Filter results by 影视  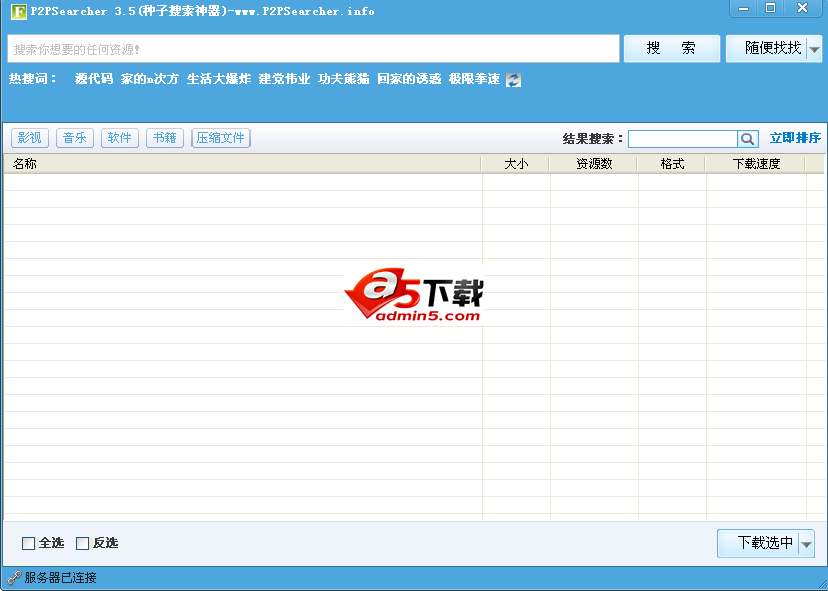pos(30,138)
